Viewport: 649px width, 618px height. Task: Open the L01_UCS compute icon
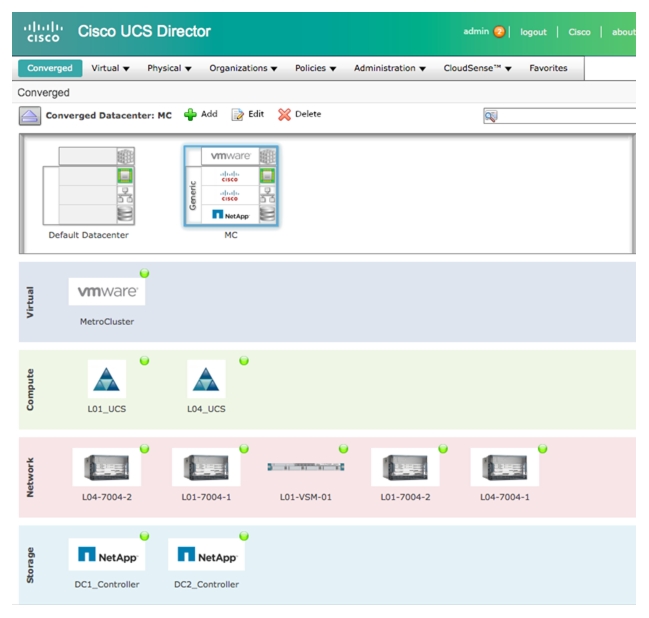coord(107,379)
